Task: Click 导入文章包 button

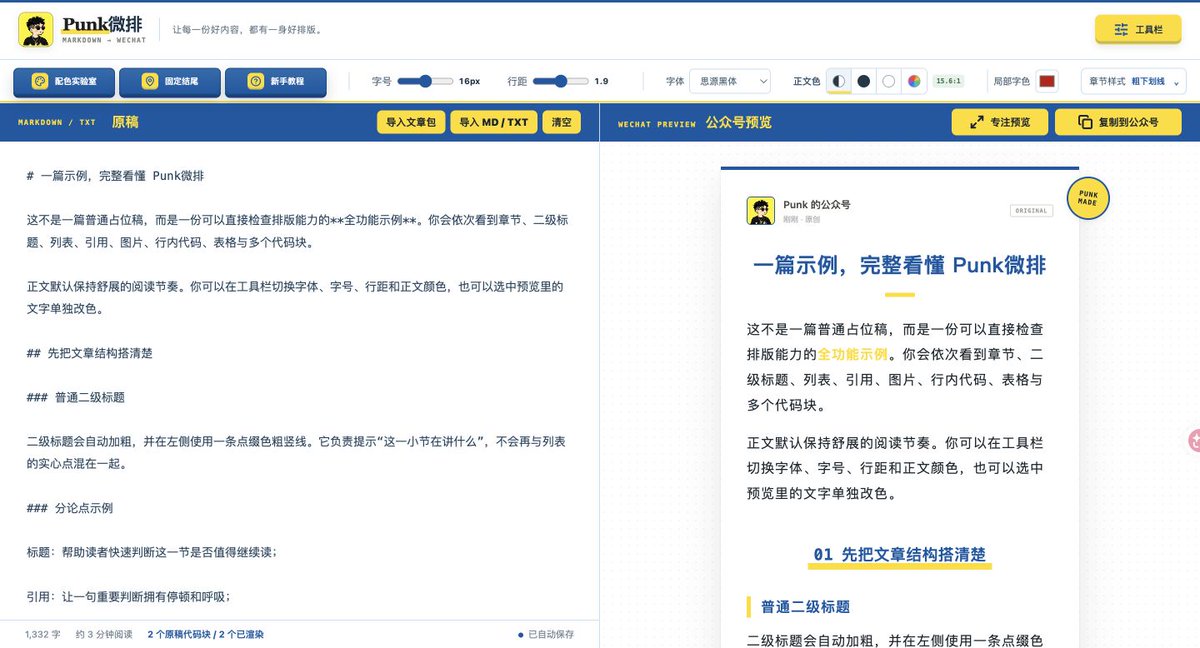Action: (x=411, y=122)
